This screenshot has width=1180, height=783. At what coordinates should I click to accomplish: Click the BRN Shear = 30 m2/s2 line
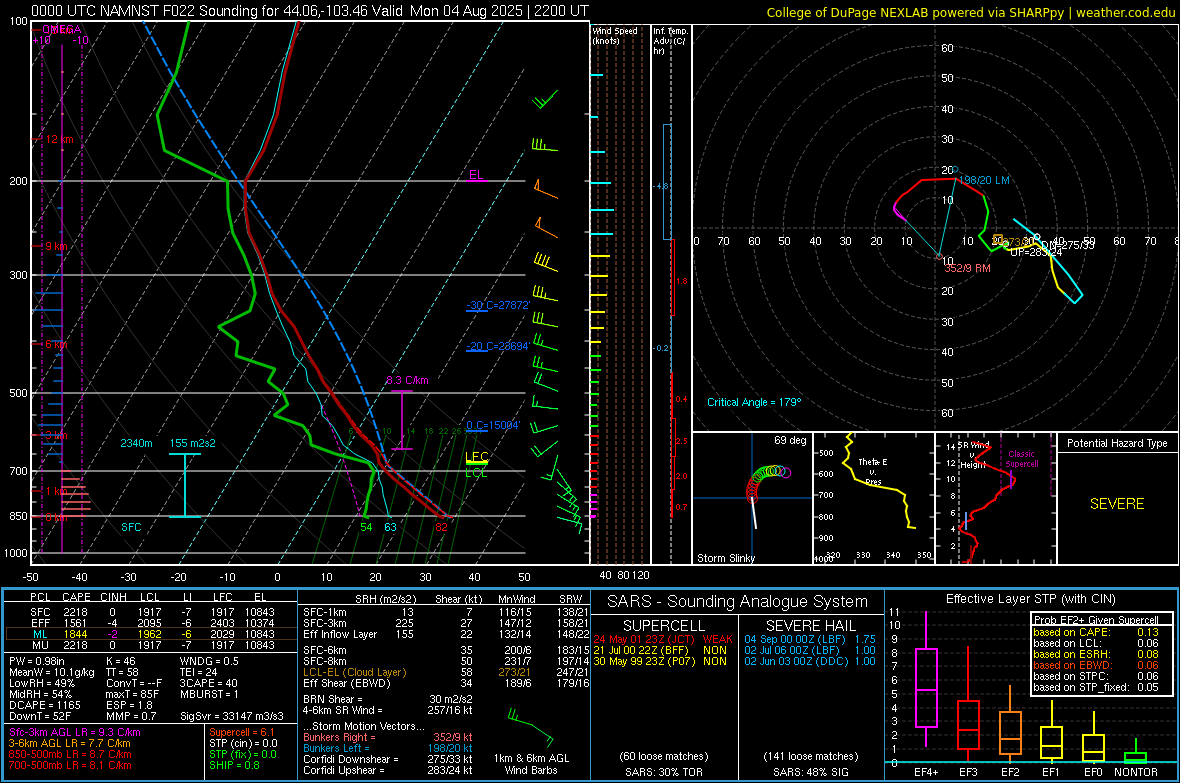[388, 699]
